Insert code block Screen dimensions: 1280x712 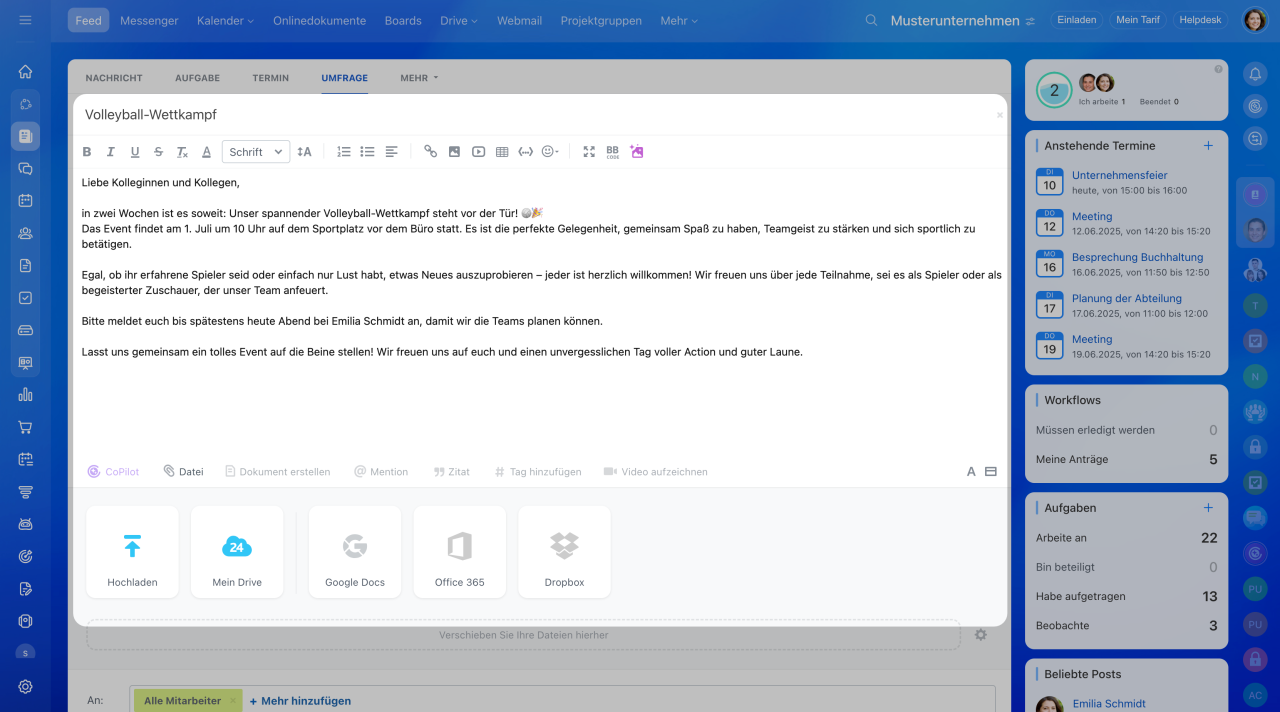[525, 152]
